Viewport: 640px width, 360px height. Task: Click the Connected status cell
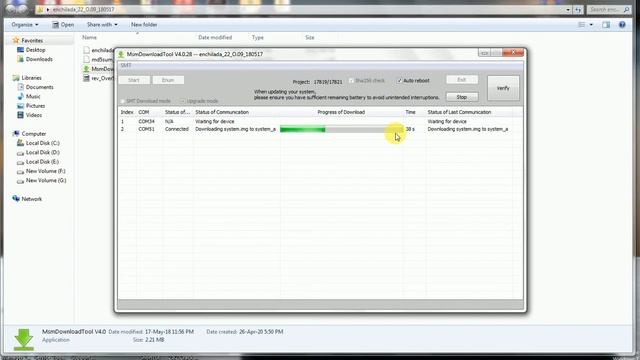(177, 129)
